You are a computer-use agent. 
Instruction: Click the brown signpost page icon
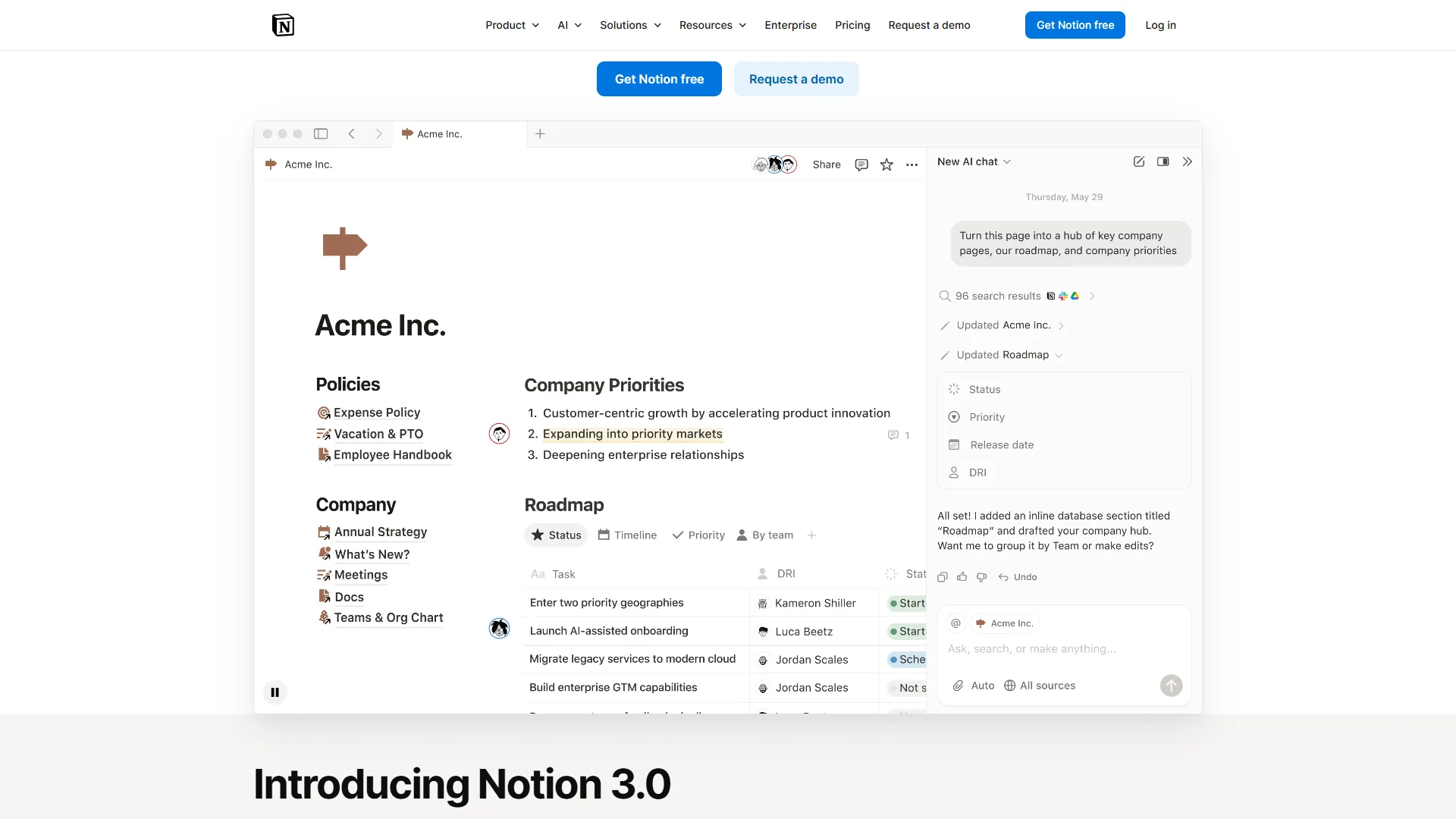[345, 248]
